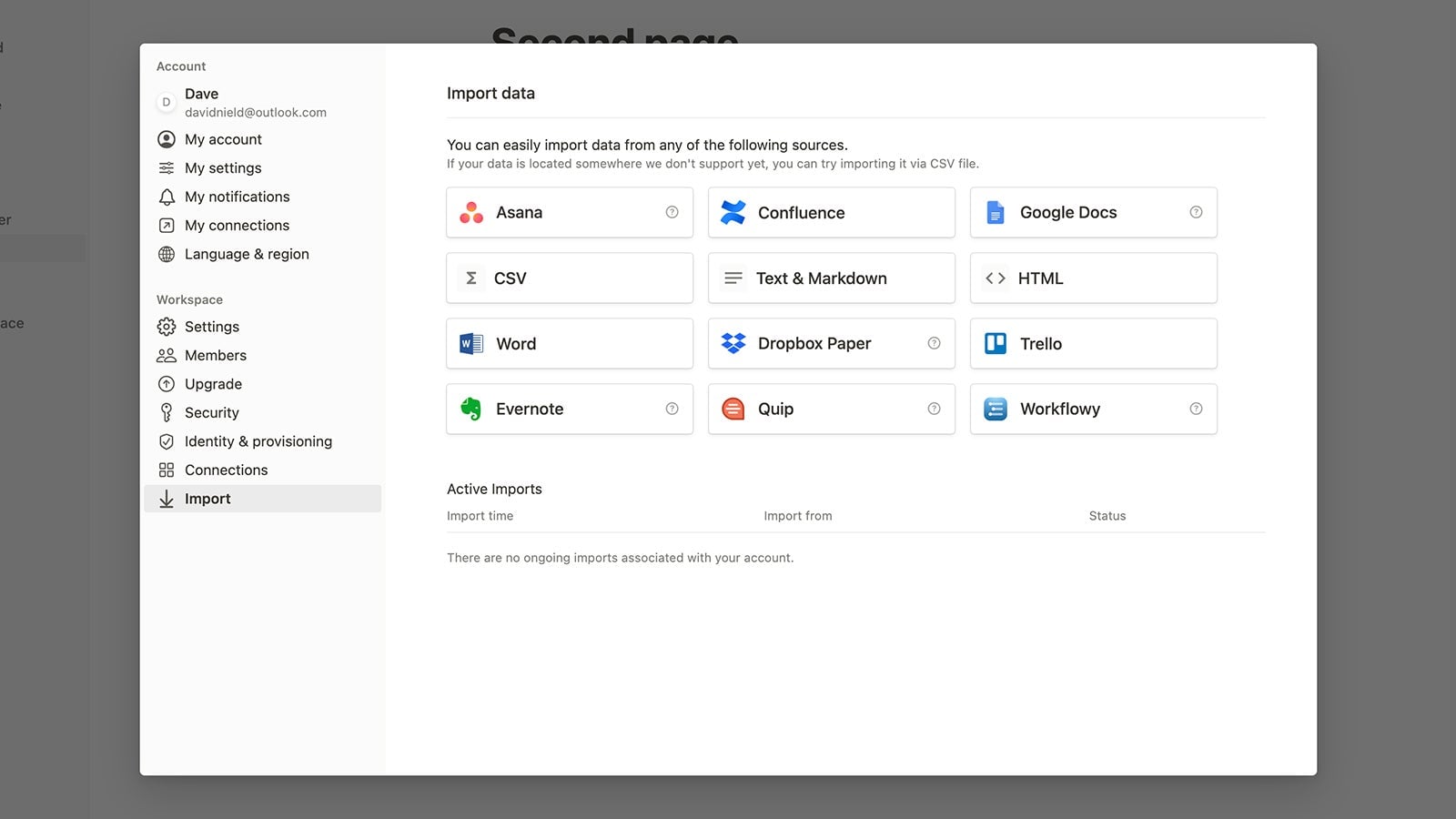
Task: Click the My settings sliders icon
Action: tap(167, 168)
